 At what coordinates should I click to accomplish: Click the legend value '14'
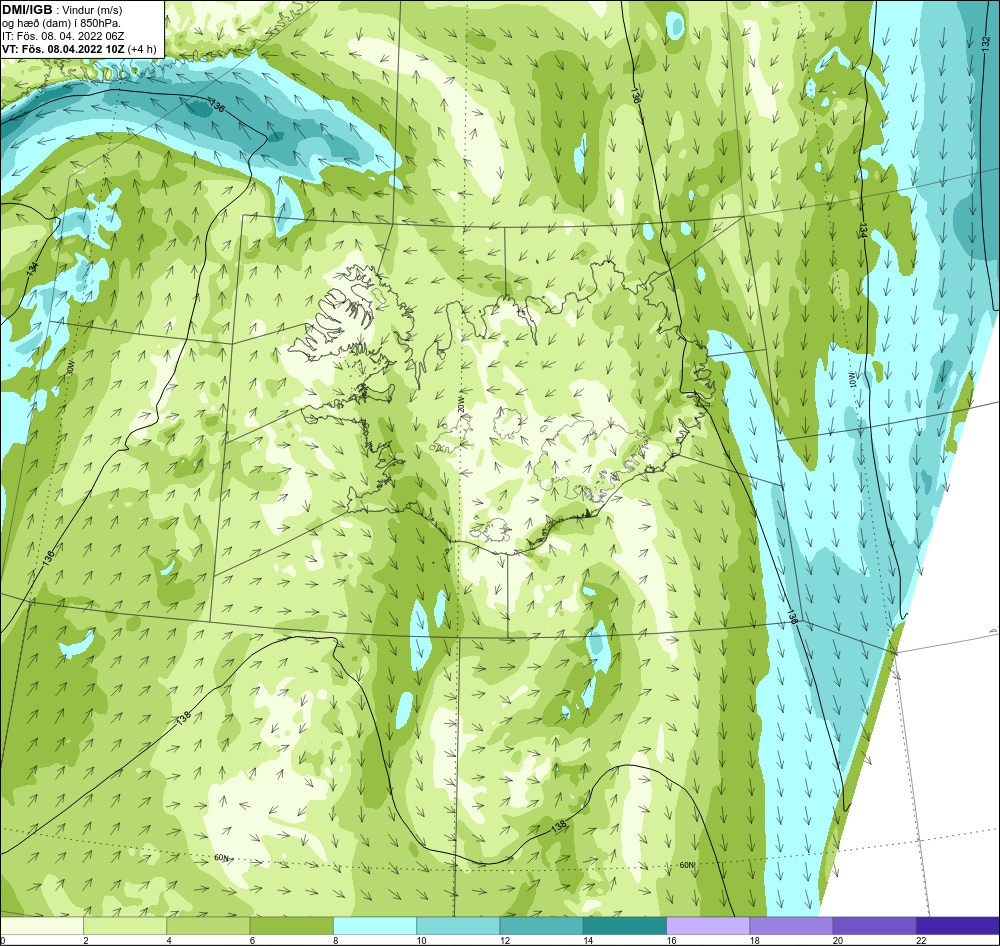(587, 940)
